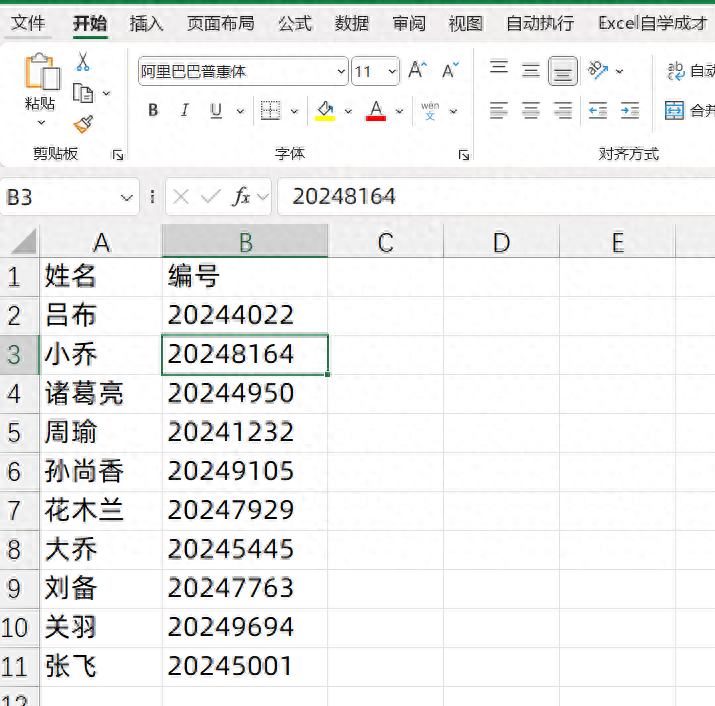Select column D header
Image resolution: width=715 pixels, height=706 pixels.
[501, 241]
